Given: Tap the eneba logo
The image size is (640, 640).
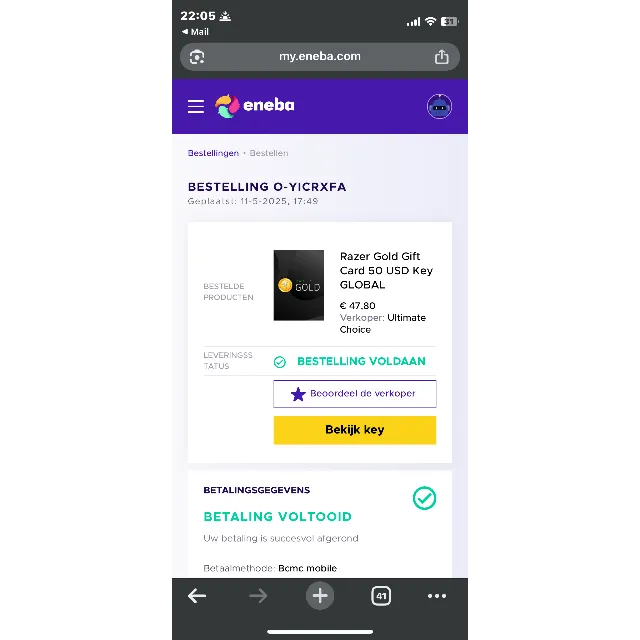Looking at the screenshot, I should point(255,106).
